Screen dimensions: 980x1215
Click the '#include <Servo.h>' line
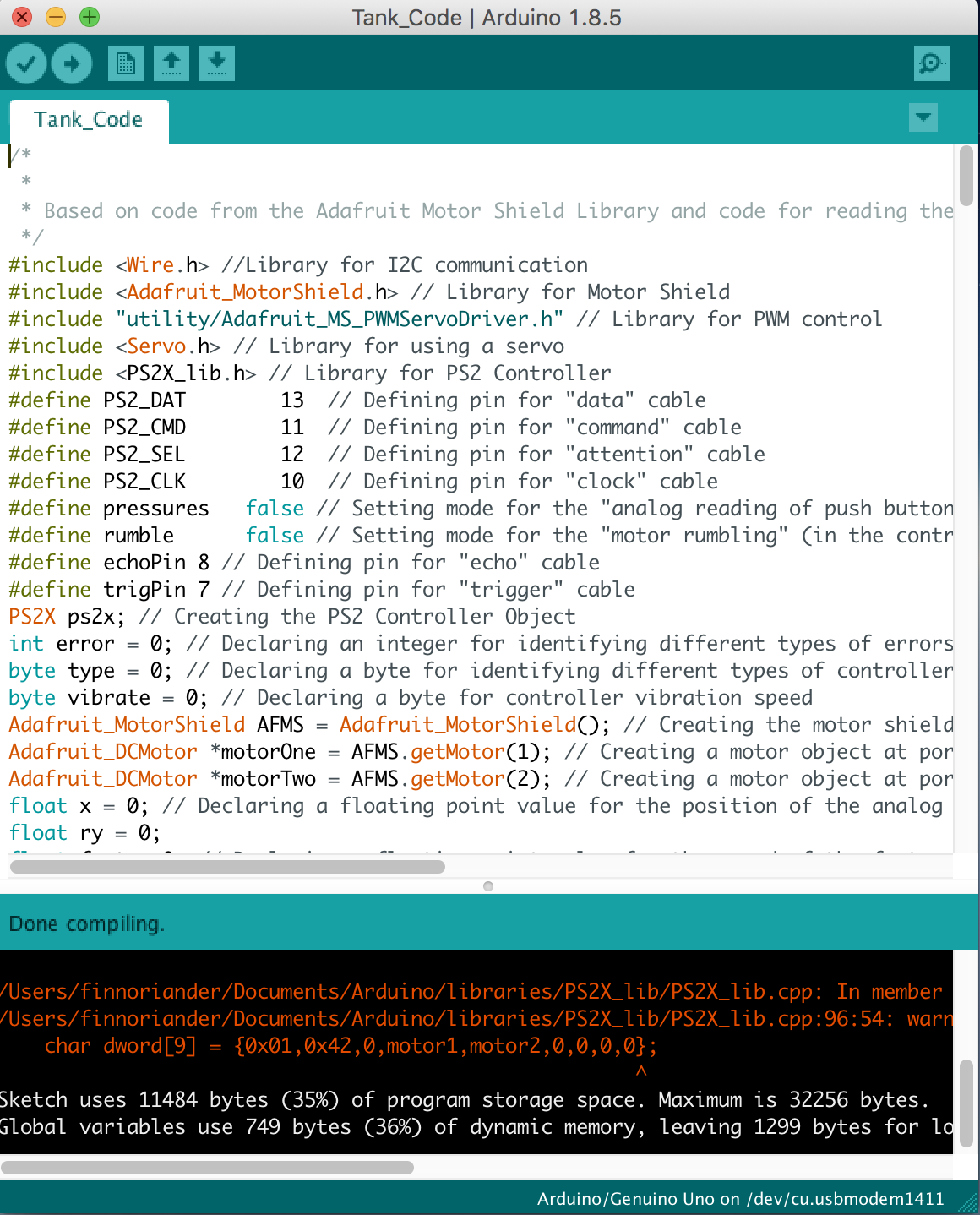[286, 346]
